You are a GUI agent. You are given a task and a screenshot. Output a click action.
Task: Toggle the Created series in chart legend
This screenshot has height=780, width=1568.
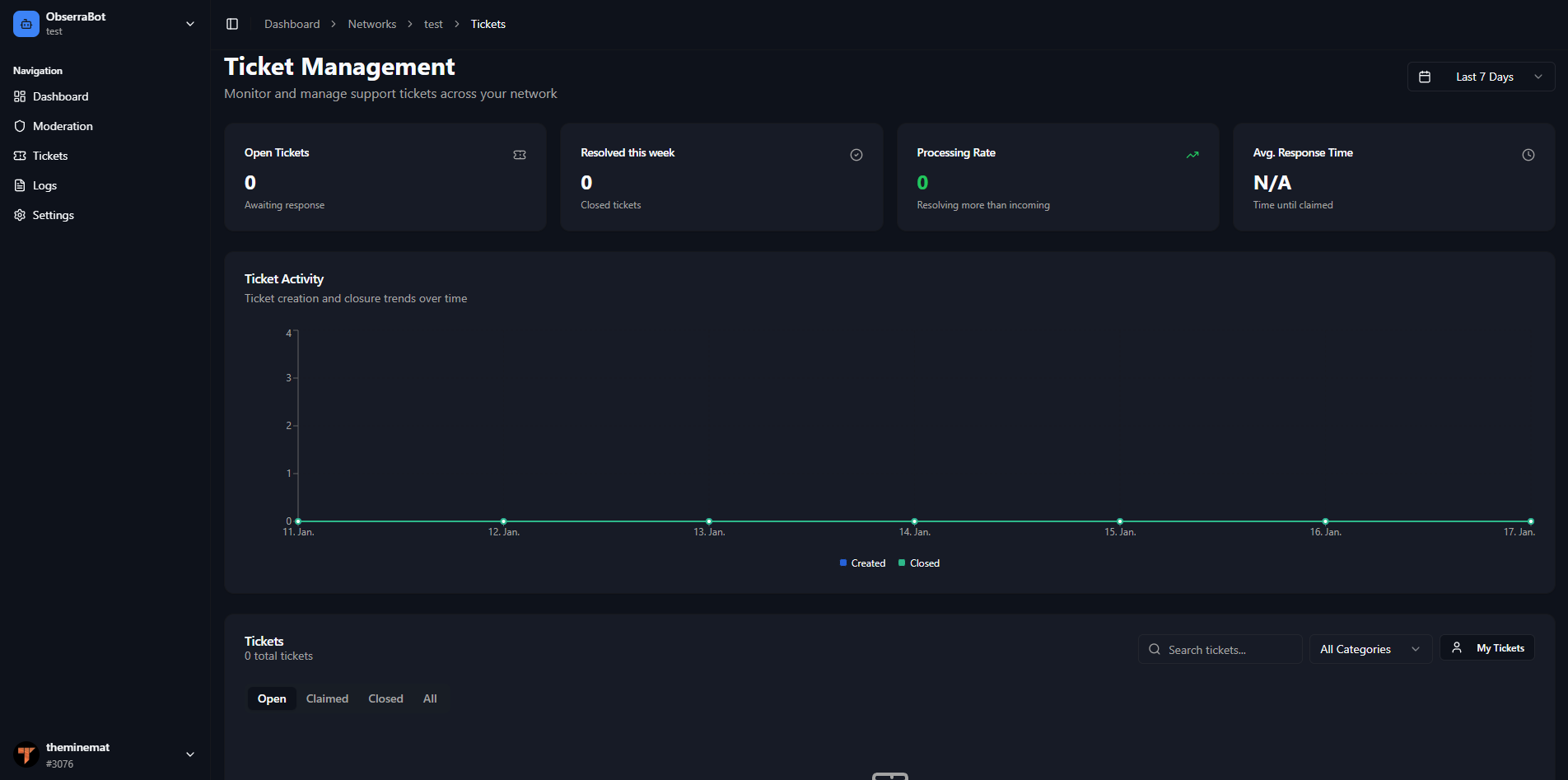862,563
